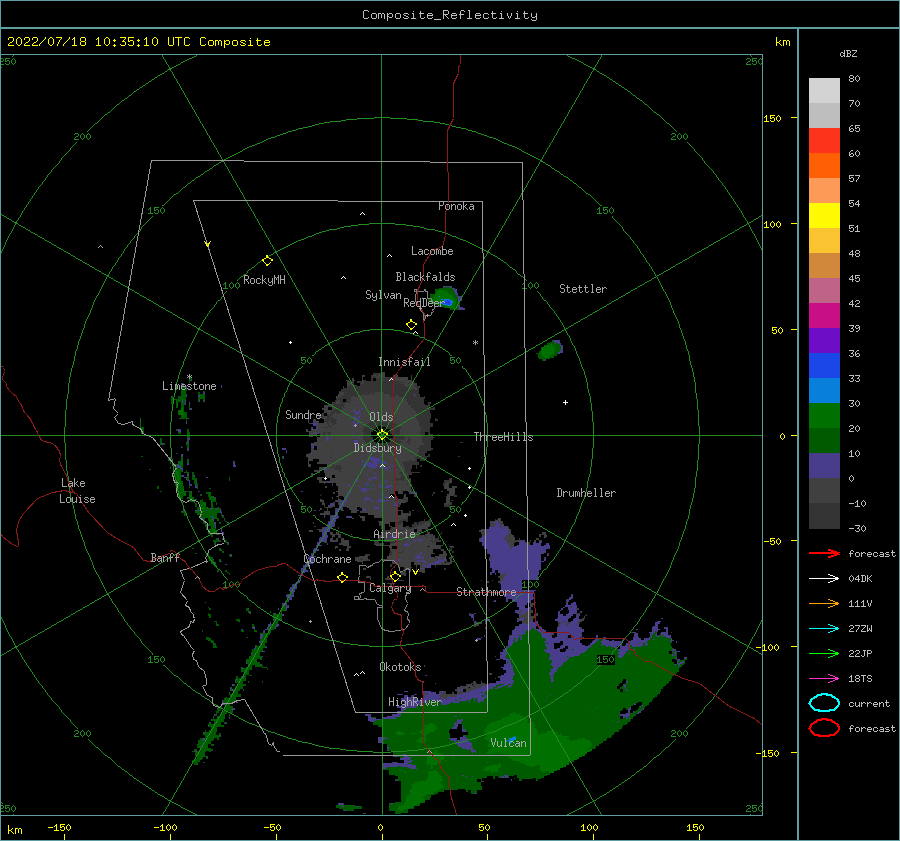Click the Limestone label
The width and height of the screenshot is (900, 841).
click(x=189, y=386)
